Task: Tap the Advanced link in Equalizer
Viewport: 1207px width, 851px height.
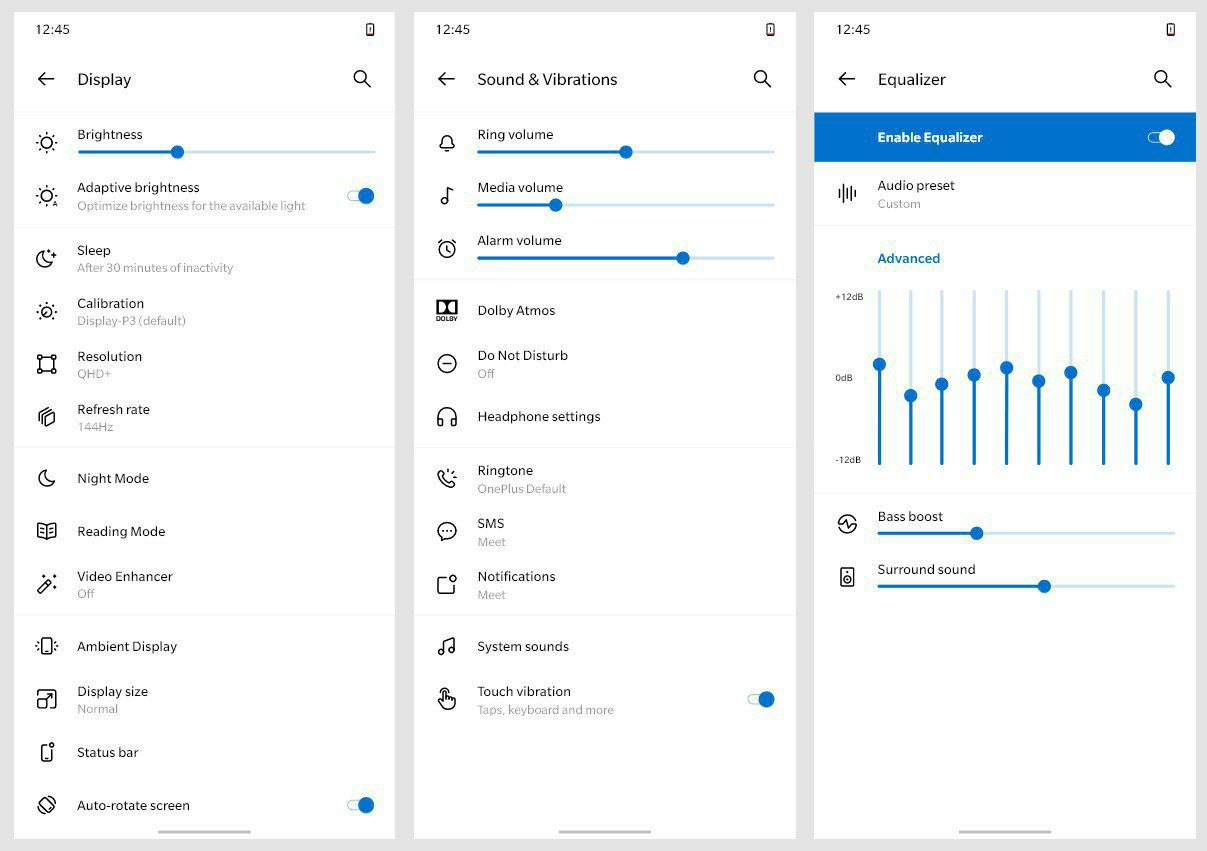Action: coord(908,258)
